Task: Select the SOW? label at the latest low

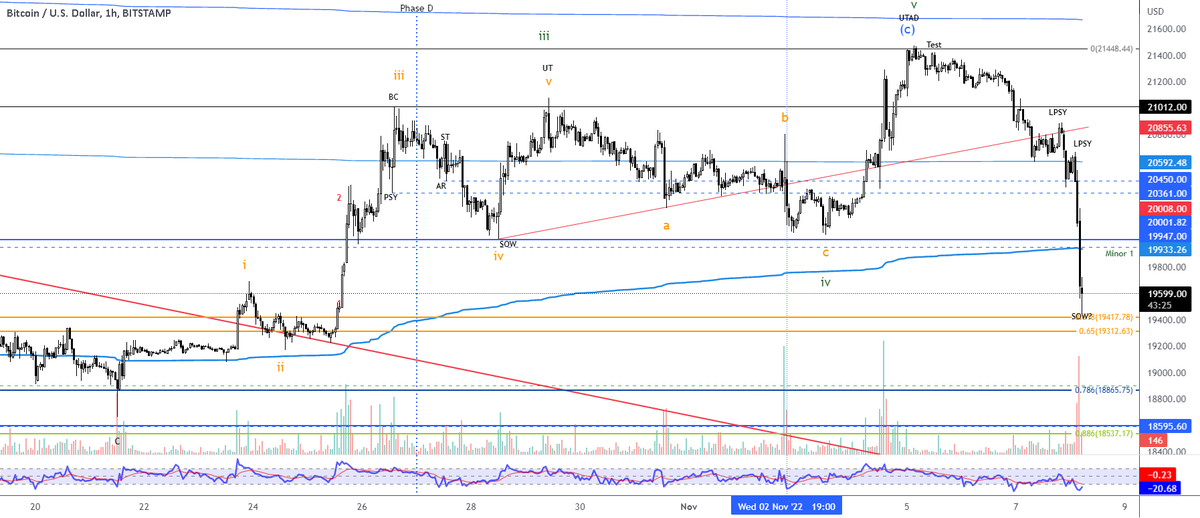Action: 1082,316
